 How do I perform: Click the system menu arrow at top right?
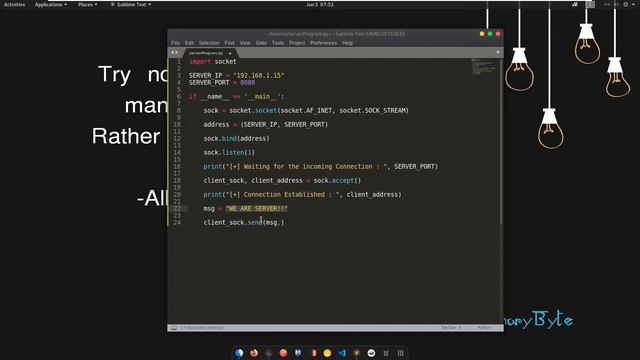[634, 4]
